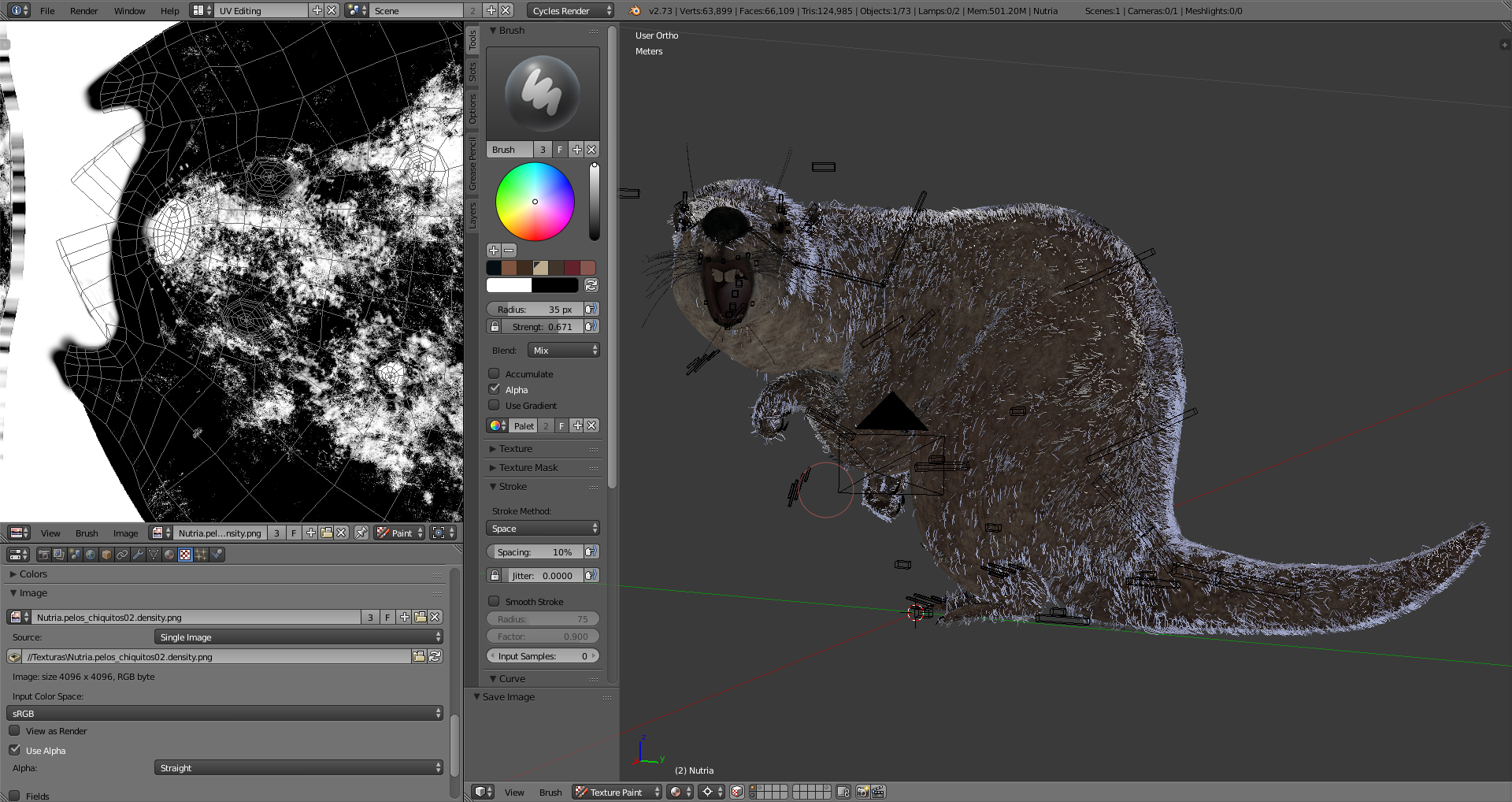This screenshot has width=1512, height=802.
Task: Enable the View as Render checkbox
Action: (x=15, y=730)
